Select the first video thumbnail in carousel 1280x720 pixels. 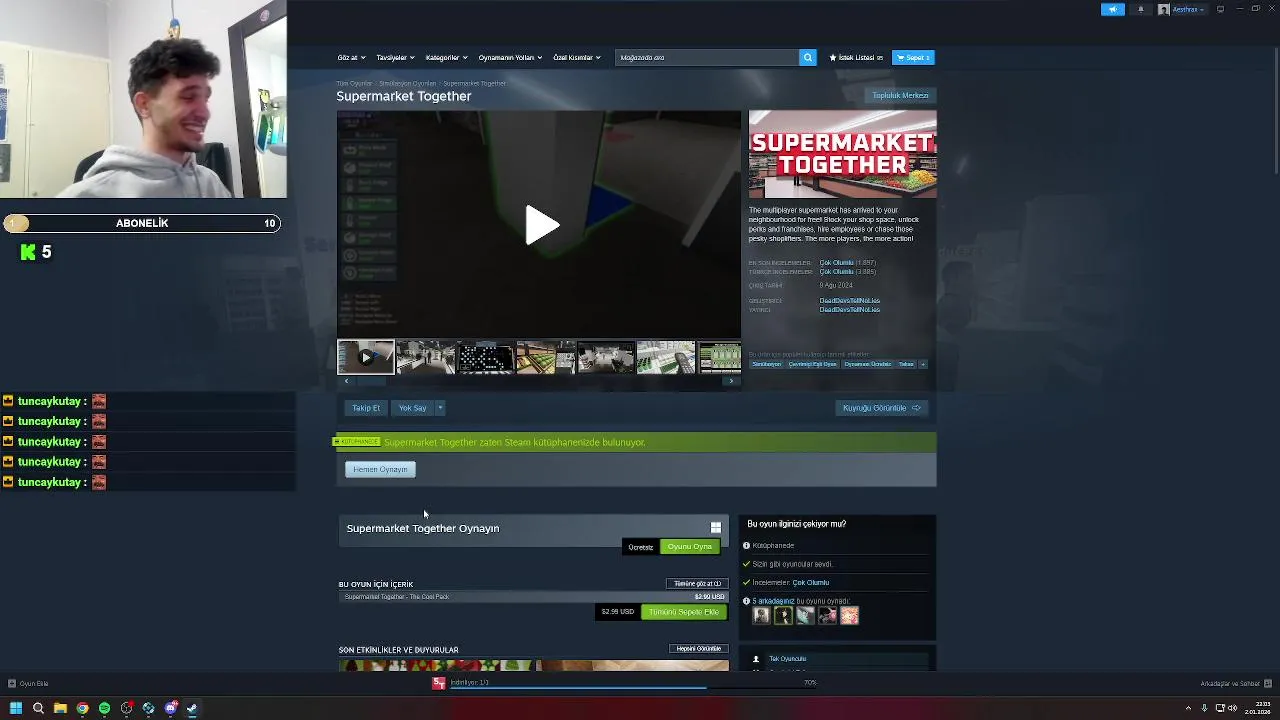(366, 357)
